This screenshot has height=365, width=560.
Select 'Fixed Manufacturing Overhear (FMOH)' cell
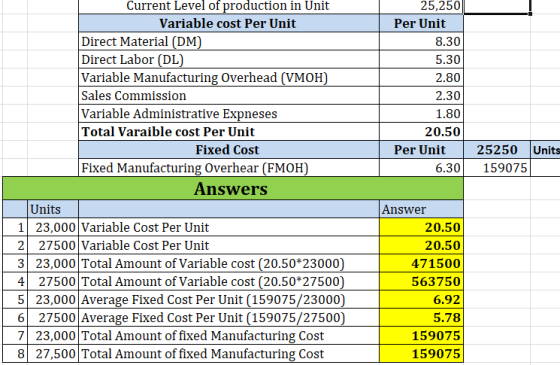pyautogui.click(x=229, y=168)
